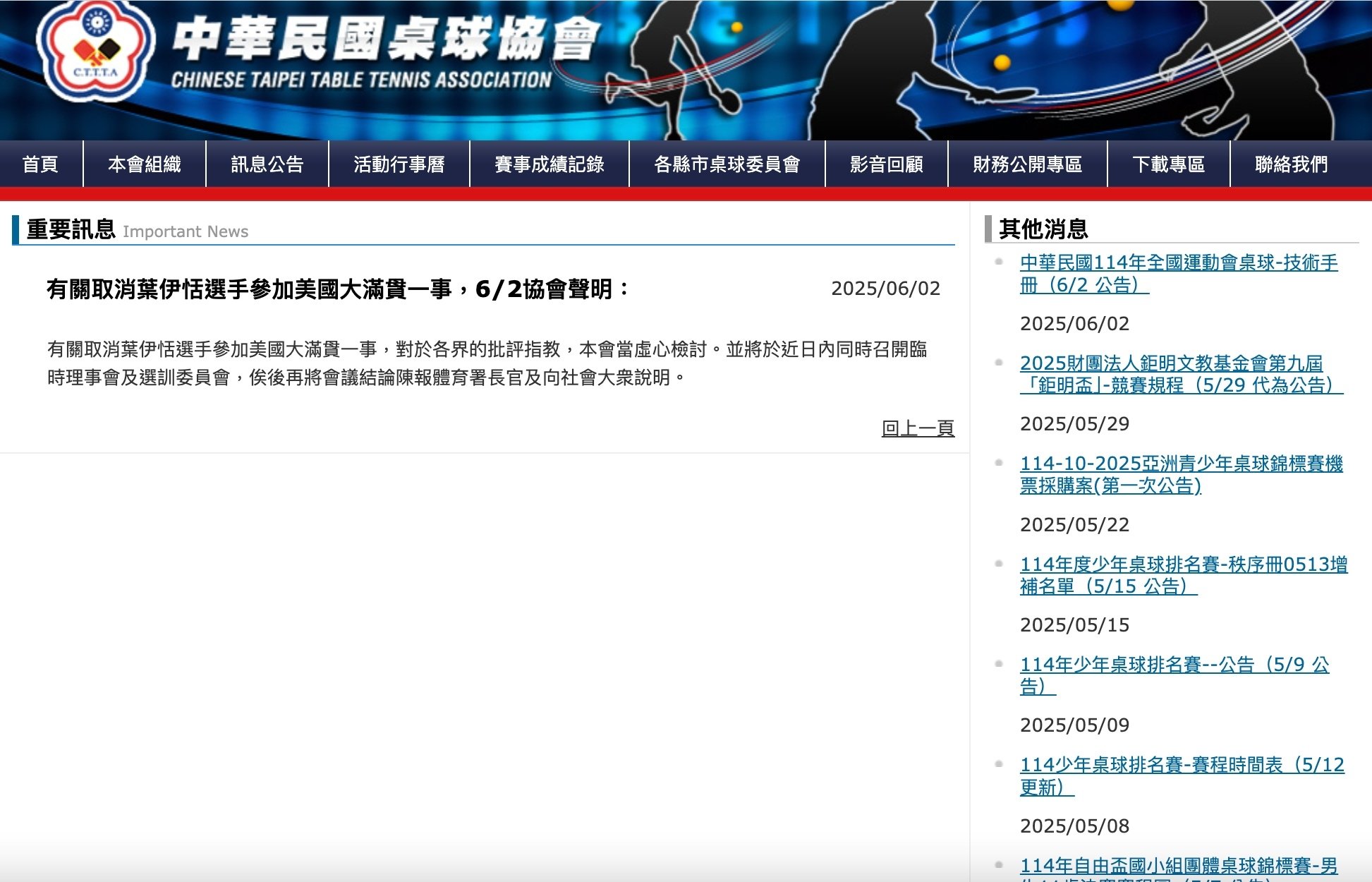This screenshot has width=1372, height=882.
Task: Open the 影音回顧 menu item
Action: coord(887,164)
